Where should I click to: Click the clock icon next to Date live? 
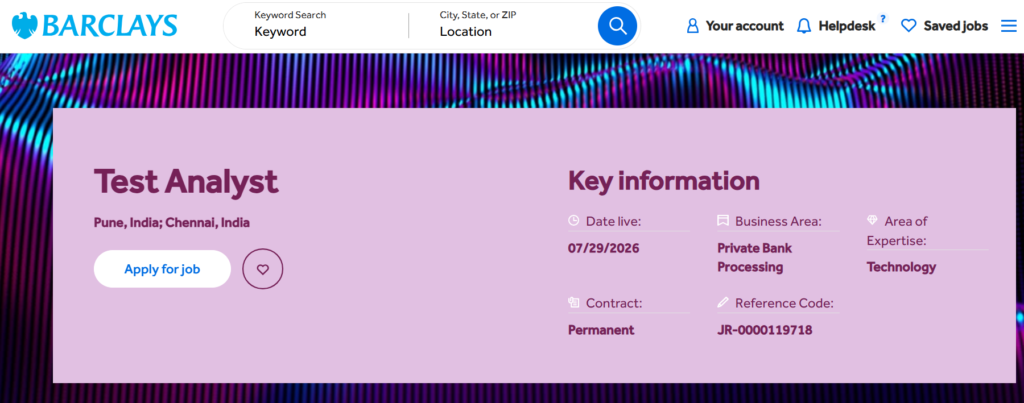(573, 221)
